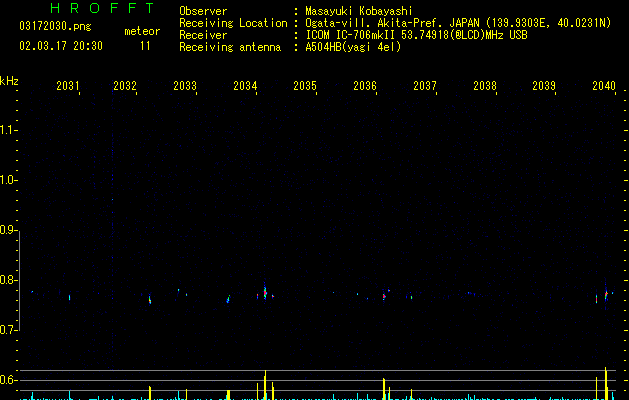This screenshot has height=400, width=629.
Task: Click the 2040 time axis label
Action: (604, 86)
